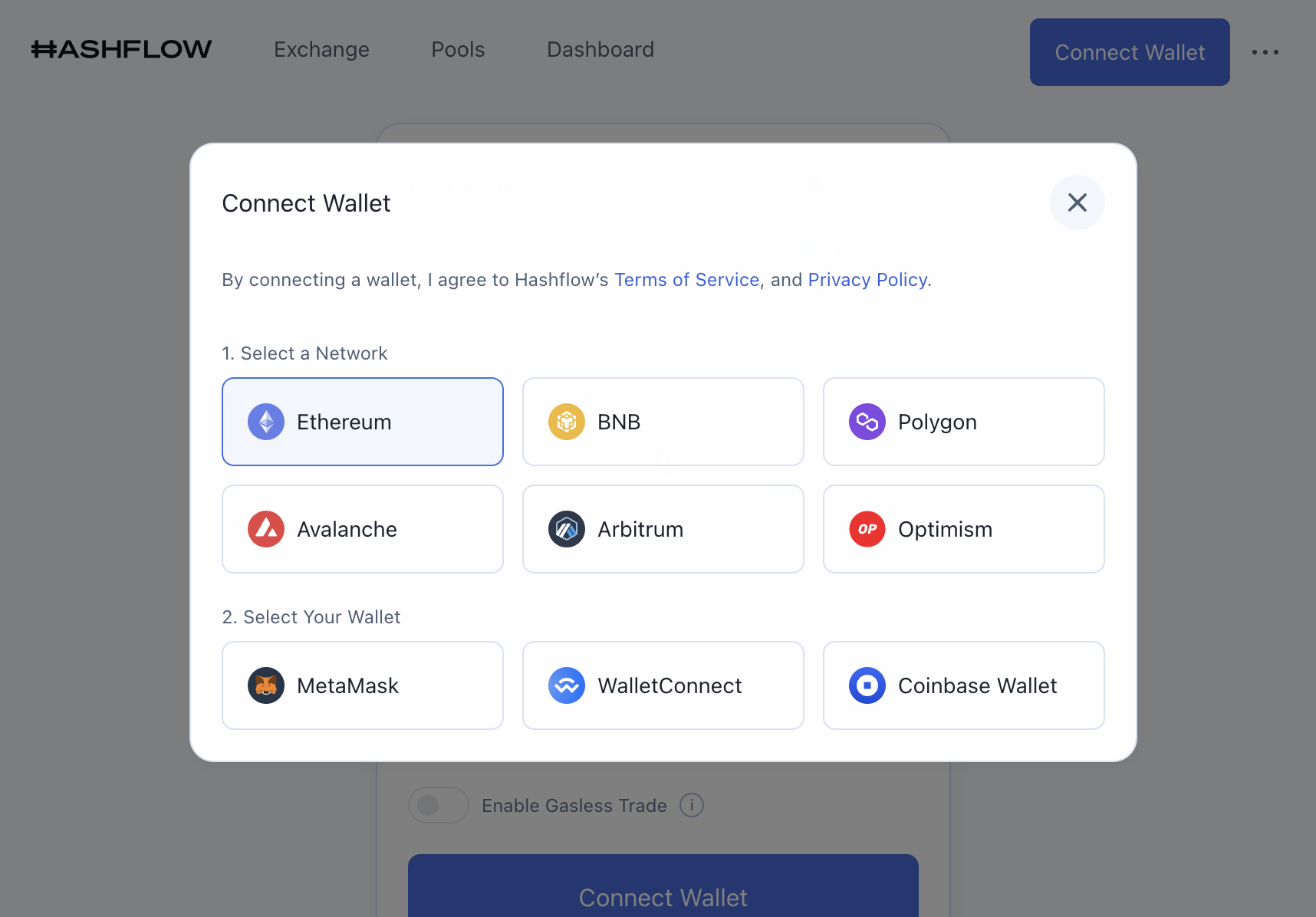Dismiss the Connect Wallet dialog
This screenshot has width=1316, height=917.
(x=1077, y=202)
